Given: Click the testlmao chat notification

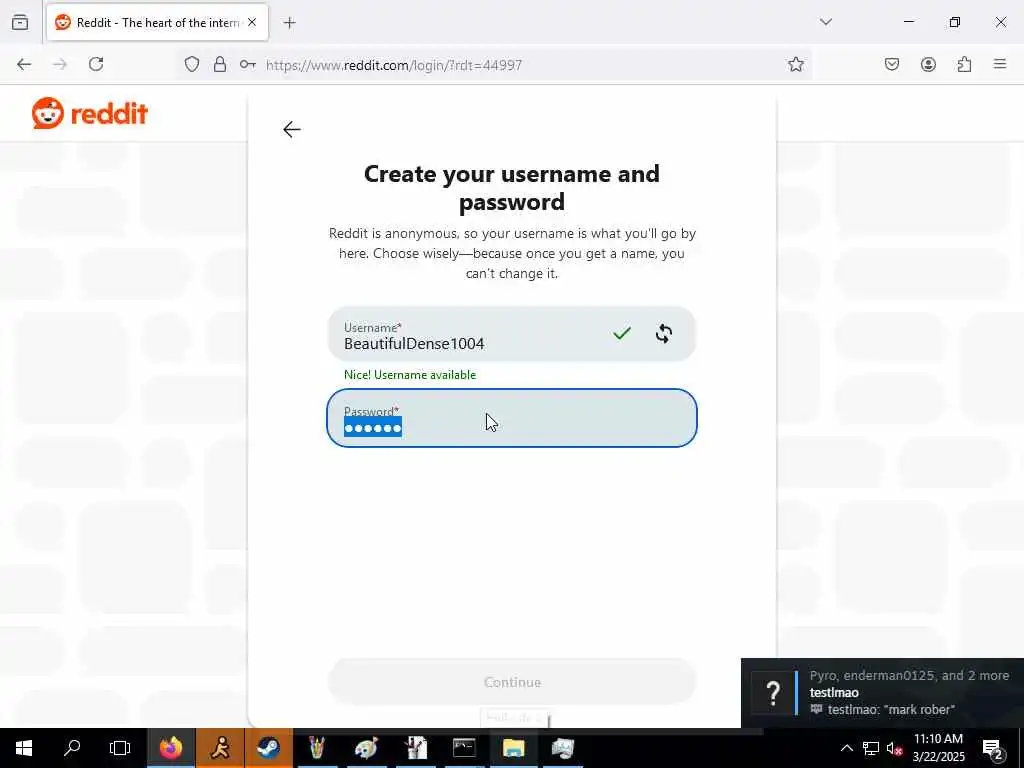Looking at the screenshot, I should tap(882, 692).
